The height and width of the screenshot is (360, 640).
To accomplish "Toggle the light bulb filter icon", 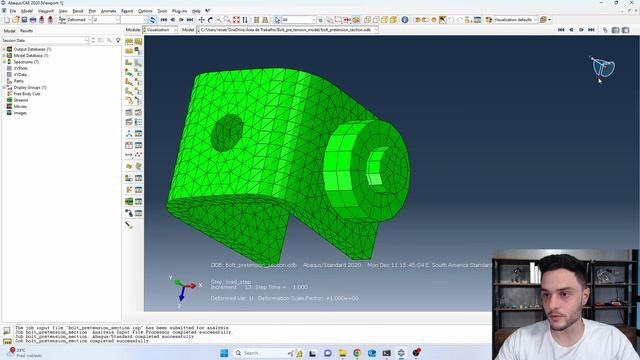I will click(x=118, y=40).
